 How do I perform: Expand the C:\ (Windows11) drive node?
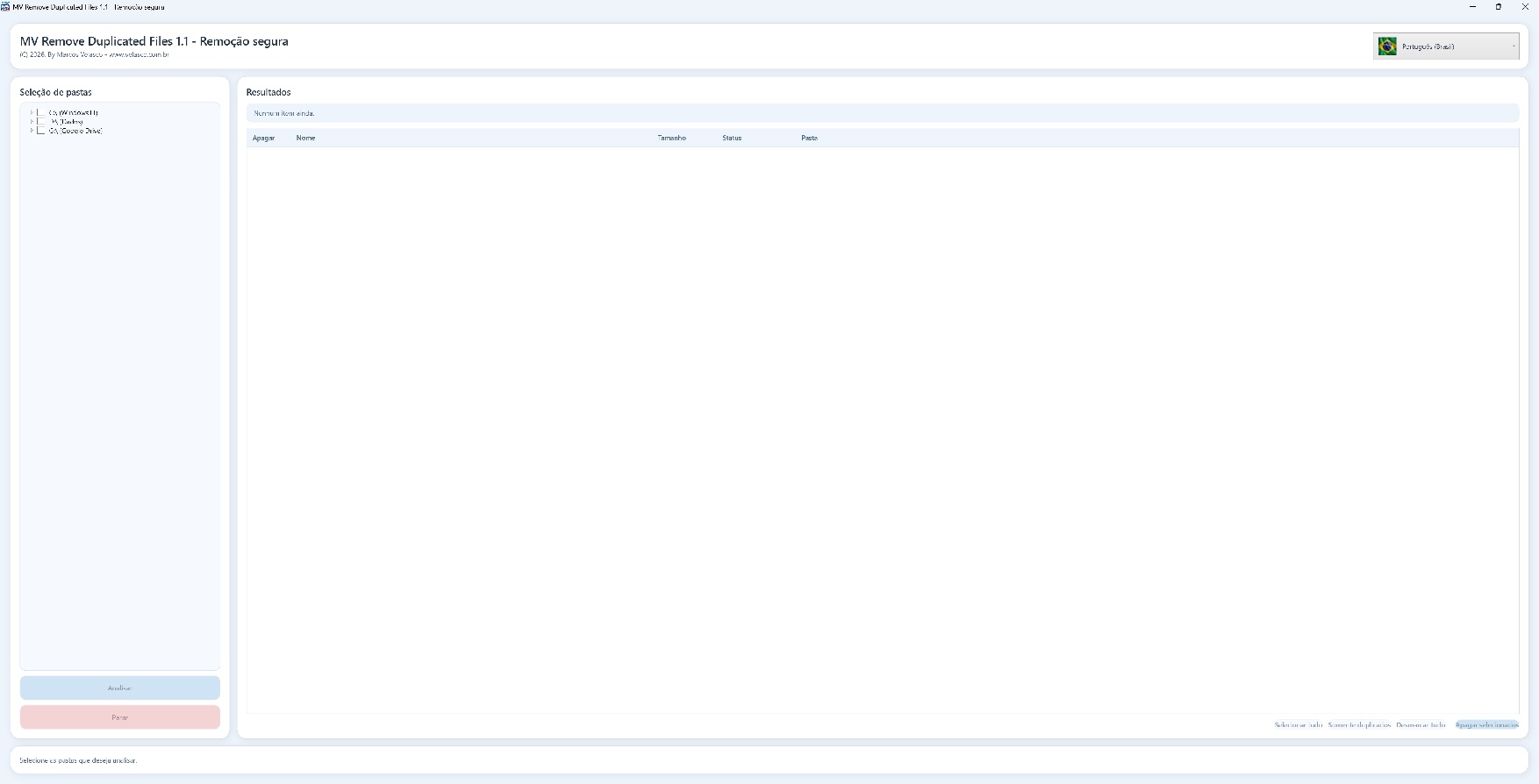(32, 113)
